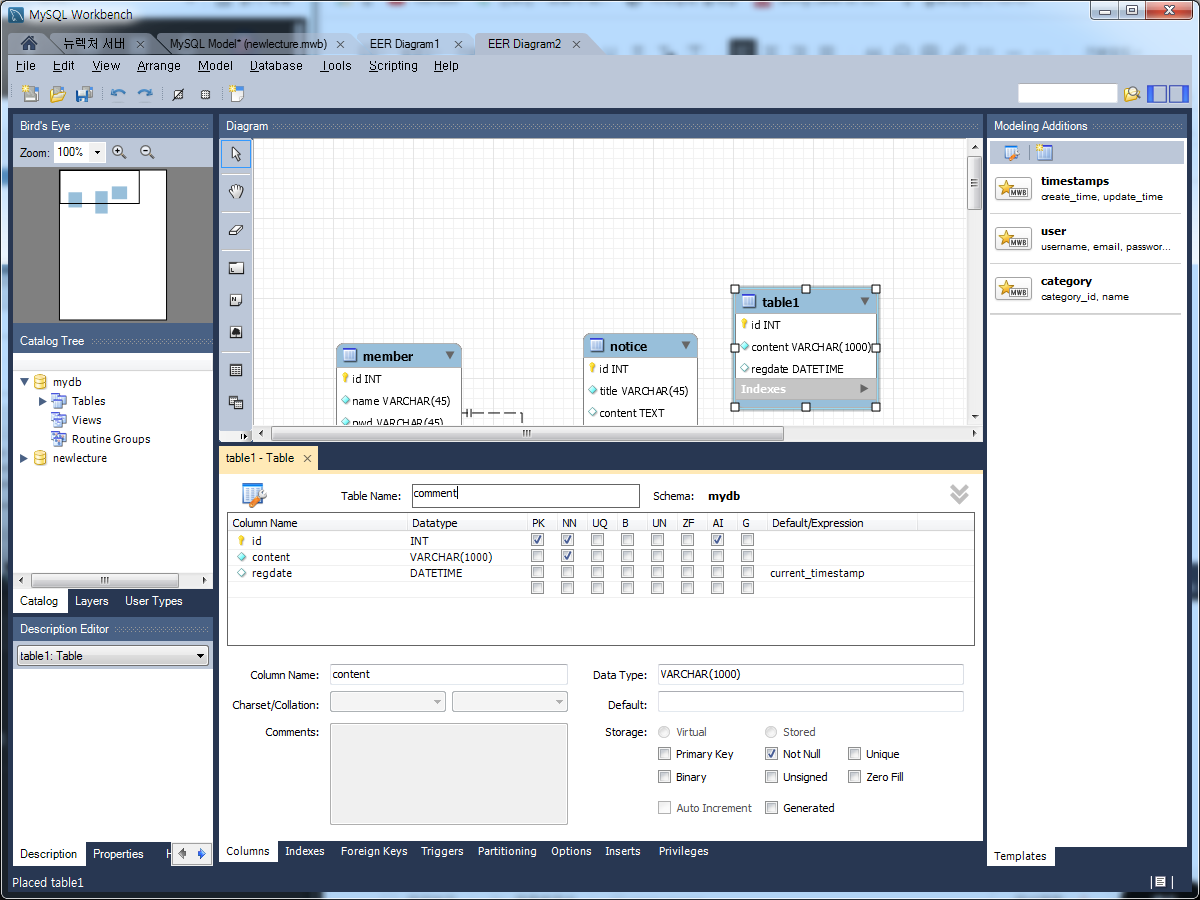Toggle AI checkbox for id column row
Viewport: 1200px width, 900px height.
click(717, 540)
